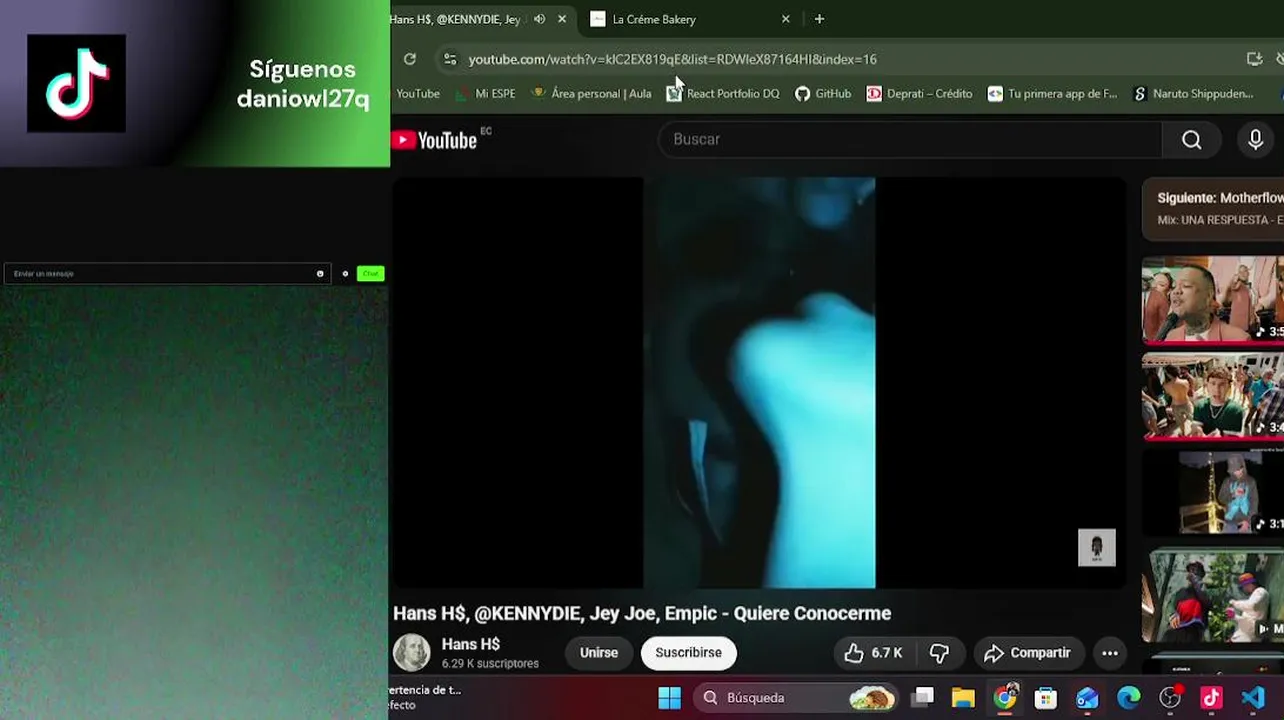Dislike the video

pyautogui.click(x=939, y=653)
